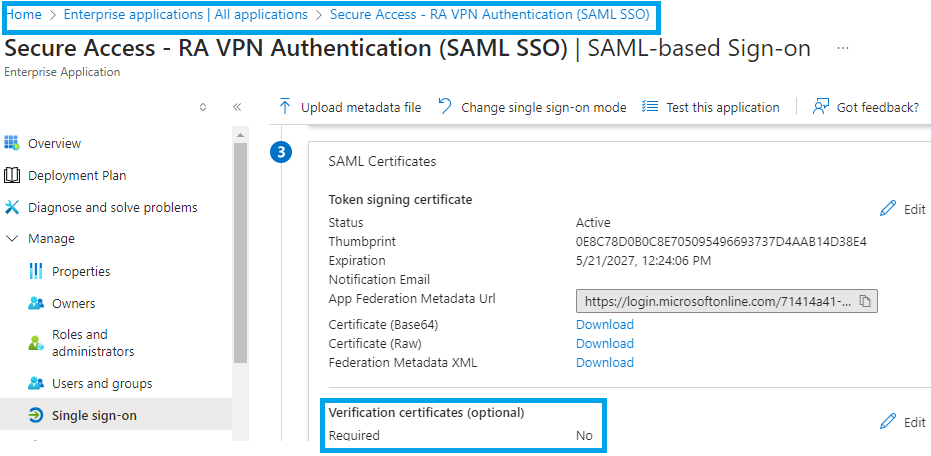The width and height of the screenshot is (931, 456).
Task: Click the pencil icon for Verification certificates
Action: pos(888,422)
